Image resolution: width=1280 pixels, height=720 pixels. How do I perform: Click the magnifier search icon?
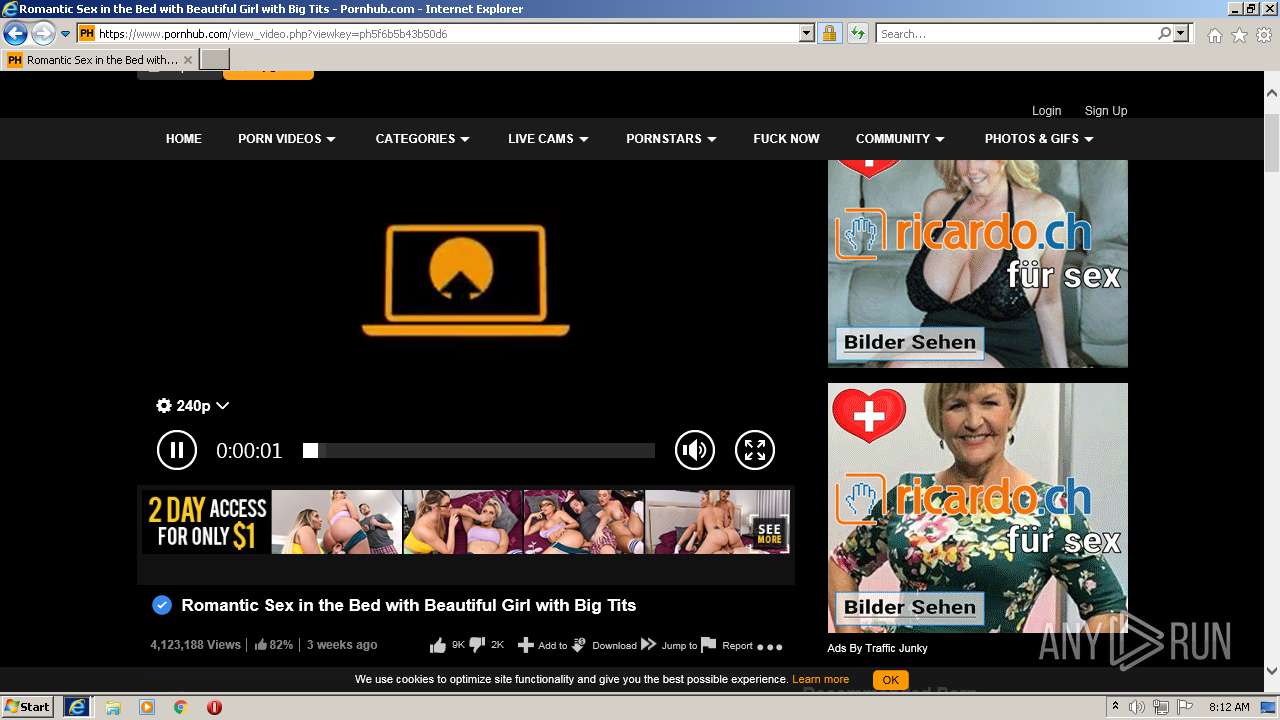(1164, 34)
